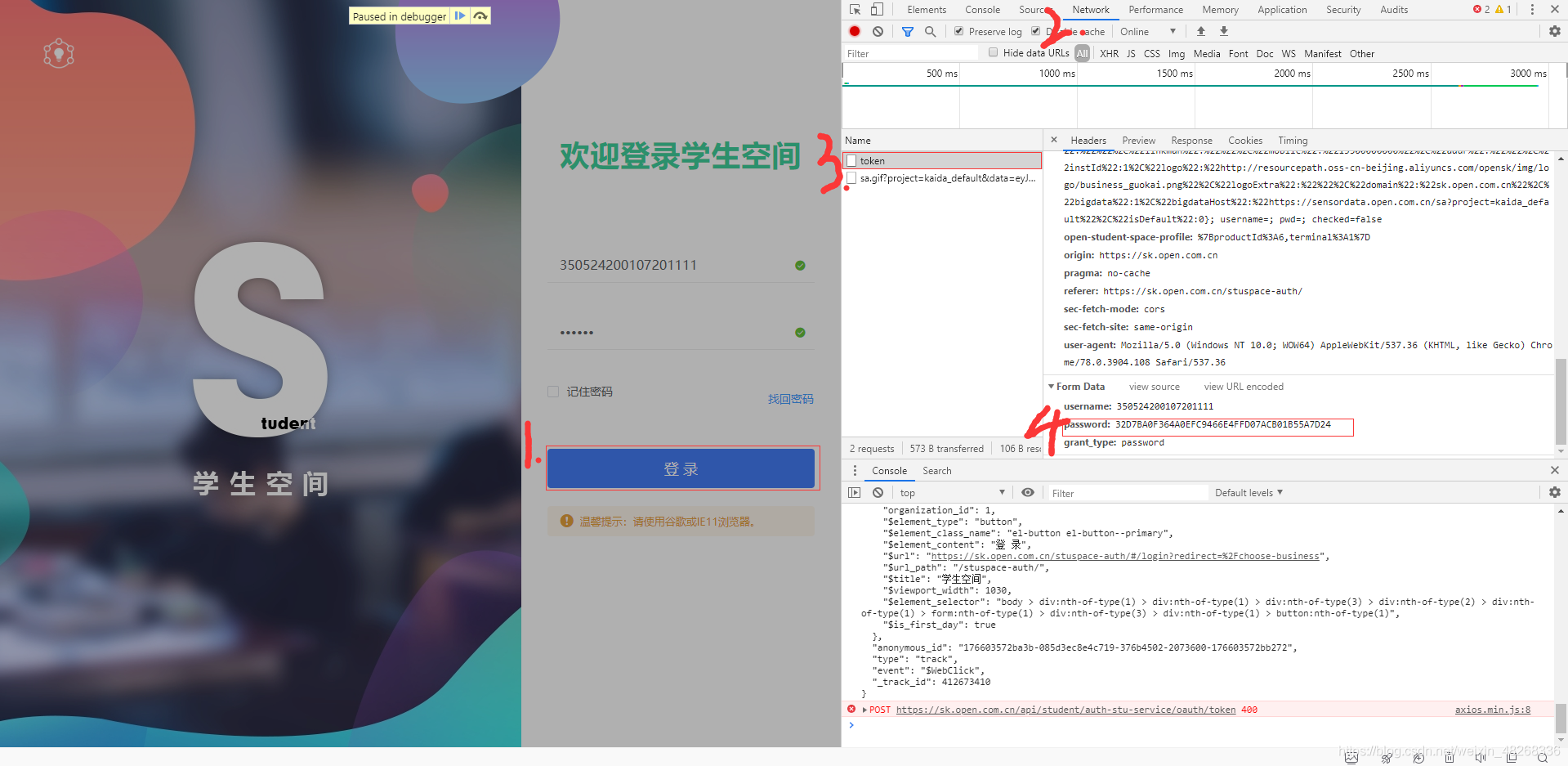Viewport: 1568px width, 766px height.
Task: Open the eye icon to create live expression
Action: [x=1027, y=492]
